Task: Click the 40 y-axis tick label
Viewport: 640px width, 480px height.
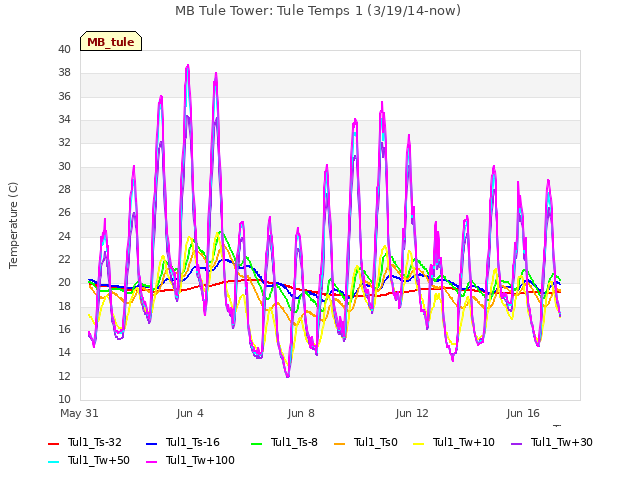Action: point(64,49)
